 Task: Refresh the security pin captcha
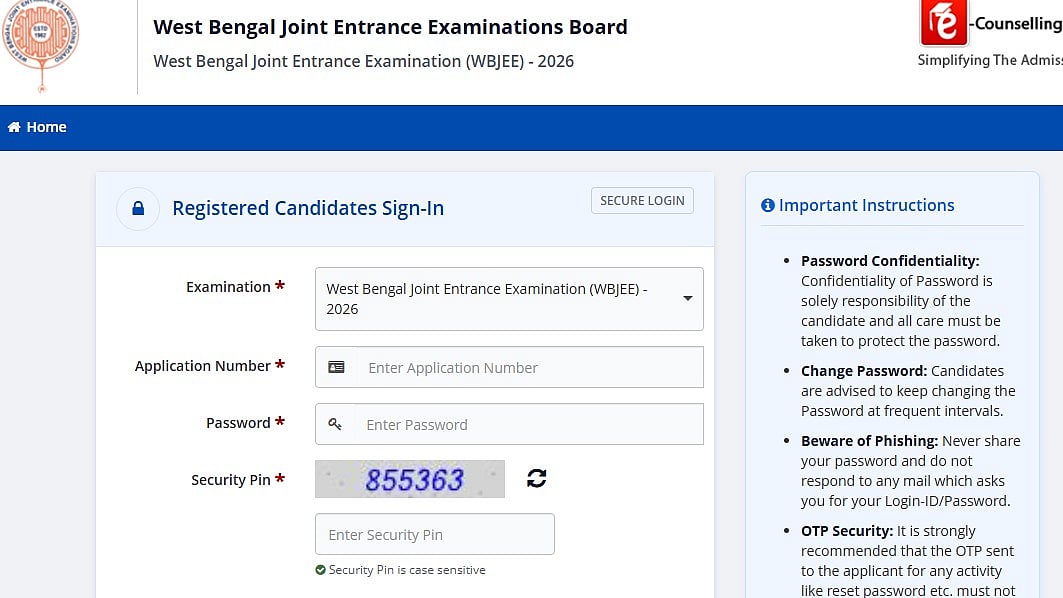pos(537,478)
